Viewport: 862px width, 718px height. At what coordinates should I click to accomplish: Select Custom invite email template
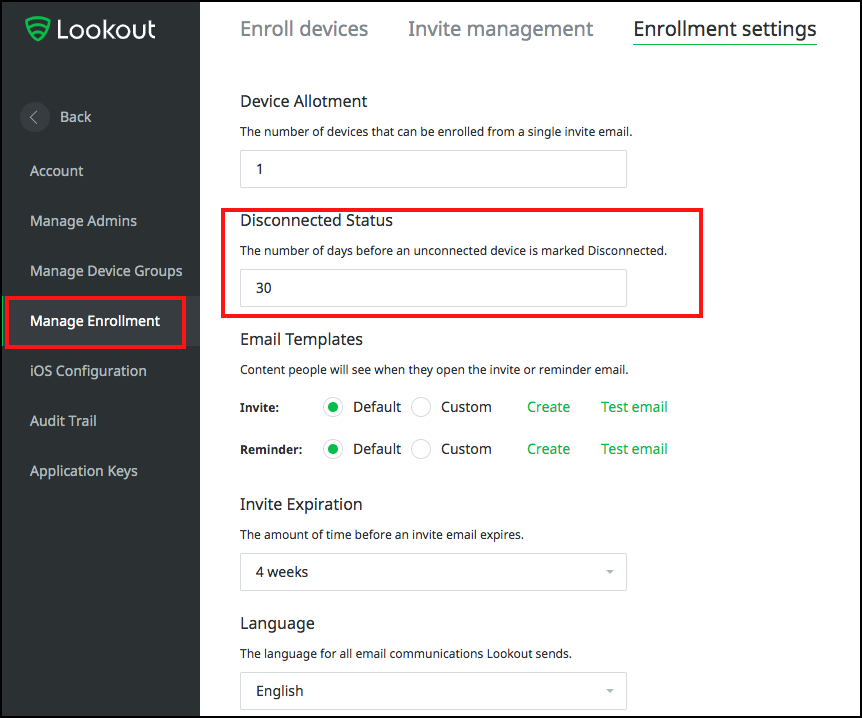pyautogui.click(x=421, y=407)
